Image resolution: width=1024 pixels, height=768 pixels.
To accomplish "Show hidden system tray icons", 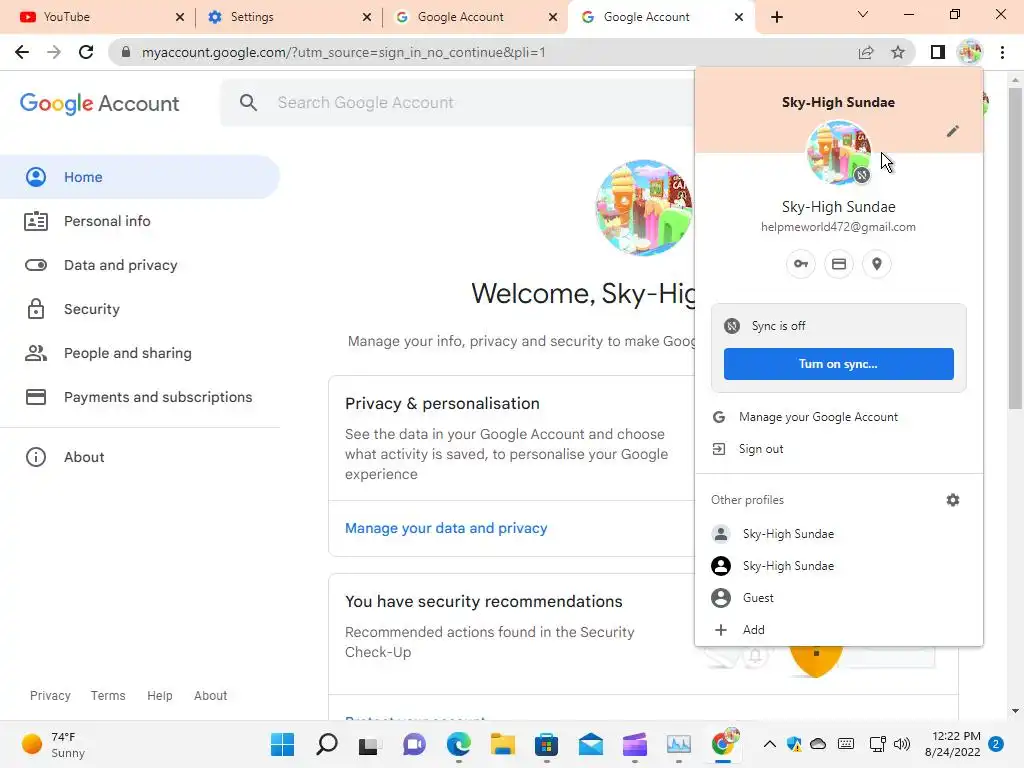I will pos(769,744).
